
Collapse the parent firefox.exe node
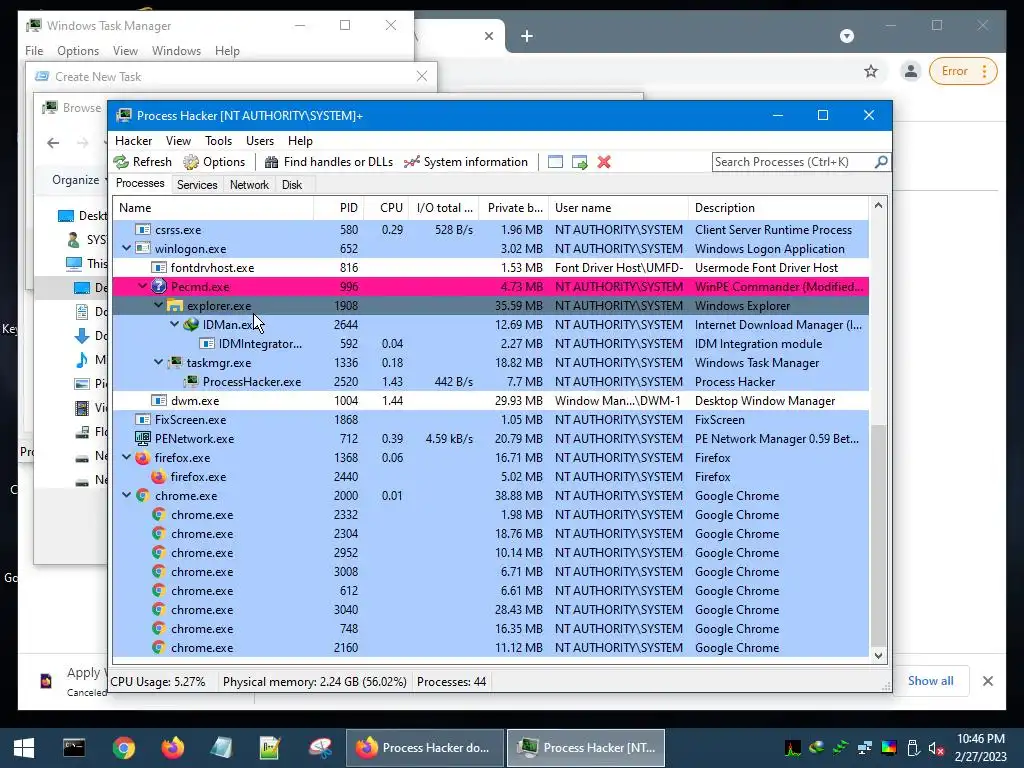[127, 457]
